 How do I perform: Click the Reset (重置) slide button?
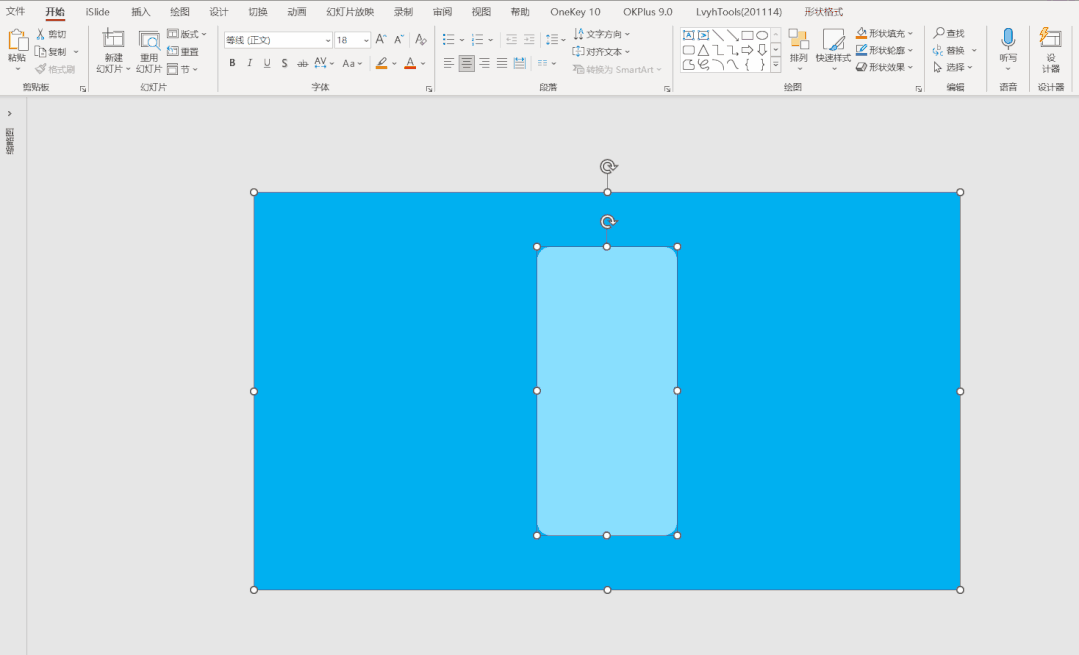click(x=183, y=52)
